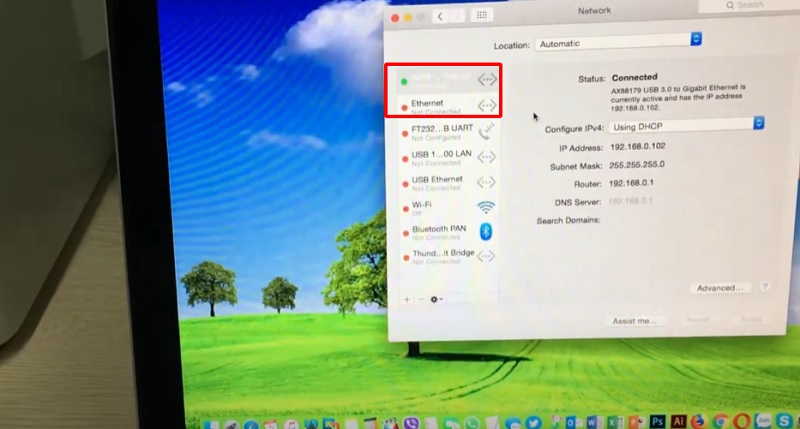Viewport: 800px width, 429px height.
Task: Open Opera from the Dock
Action: [741, 421]
